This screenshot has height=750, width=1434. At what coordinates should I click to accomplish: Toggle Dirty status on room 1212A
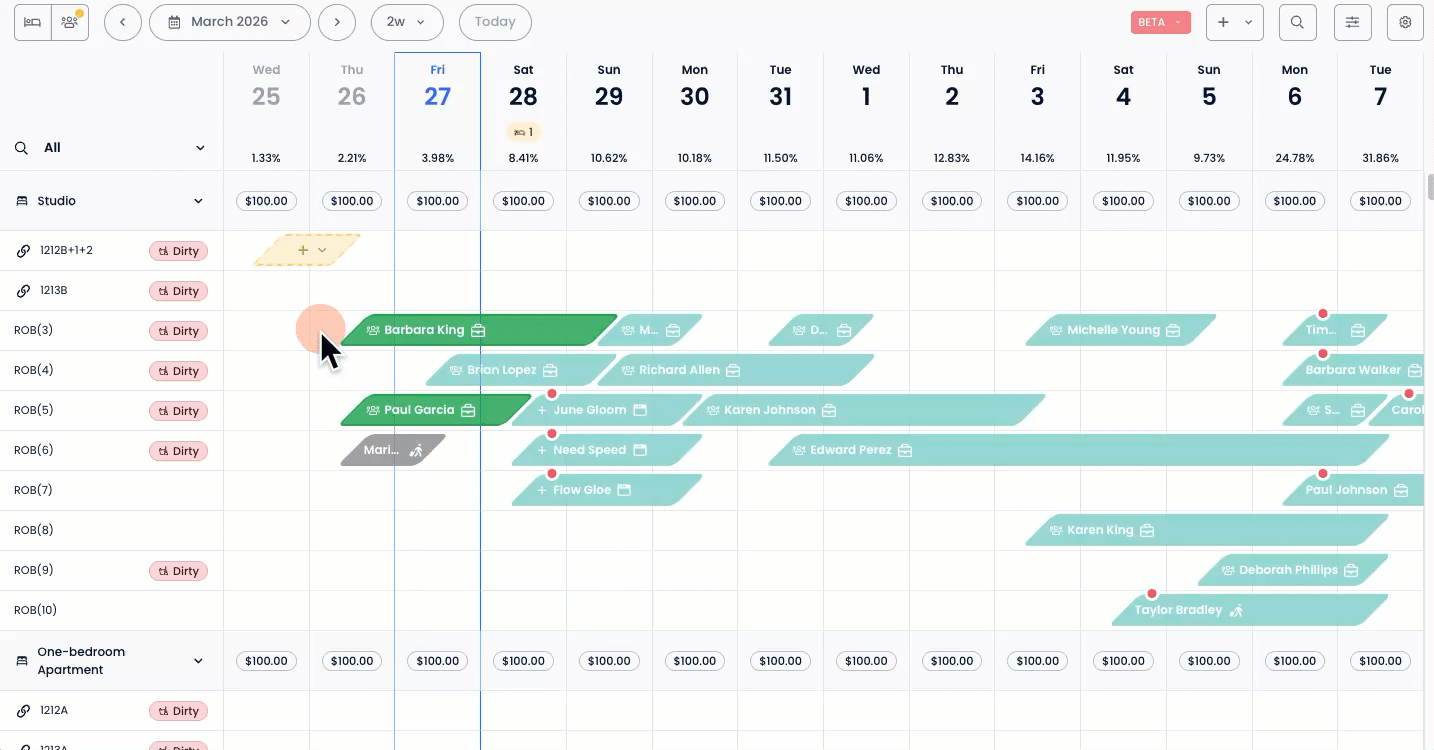tap(178, 710)
